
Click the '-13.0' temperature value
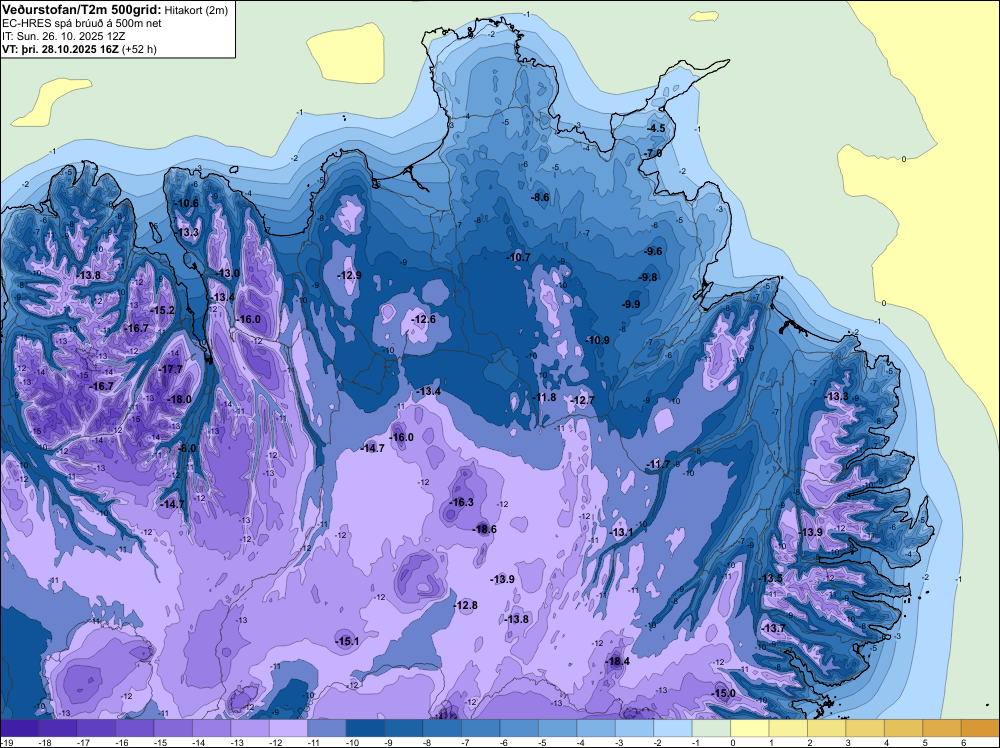228,273
